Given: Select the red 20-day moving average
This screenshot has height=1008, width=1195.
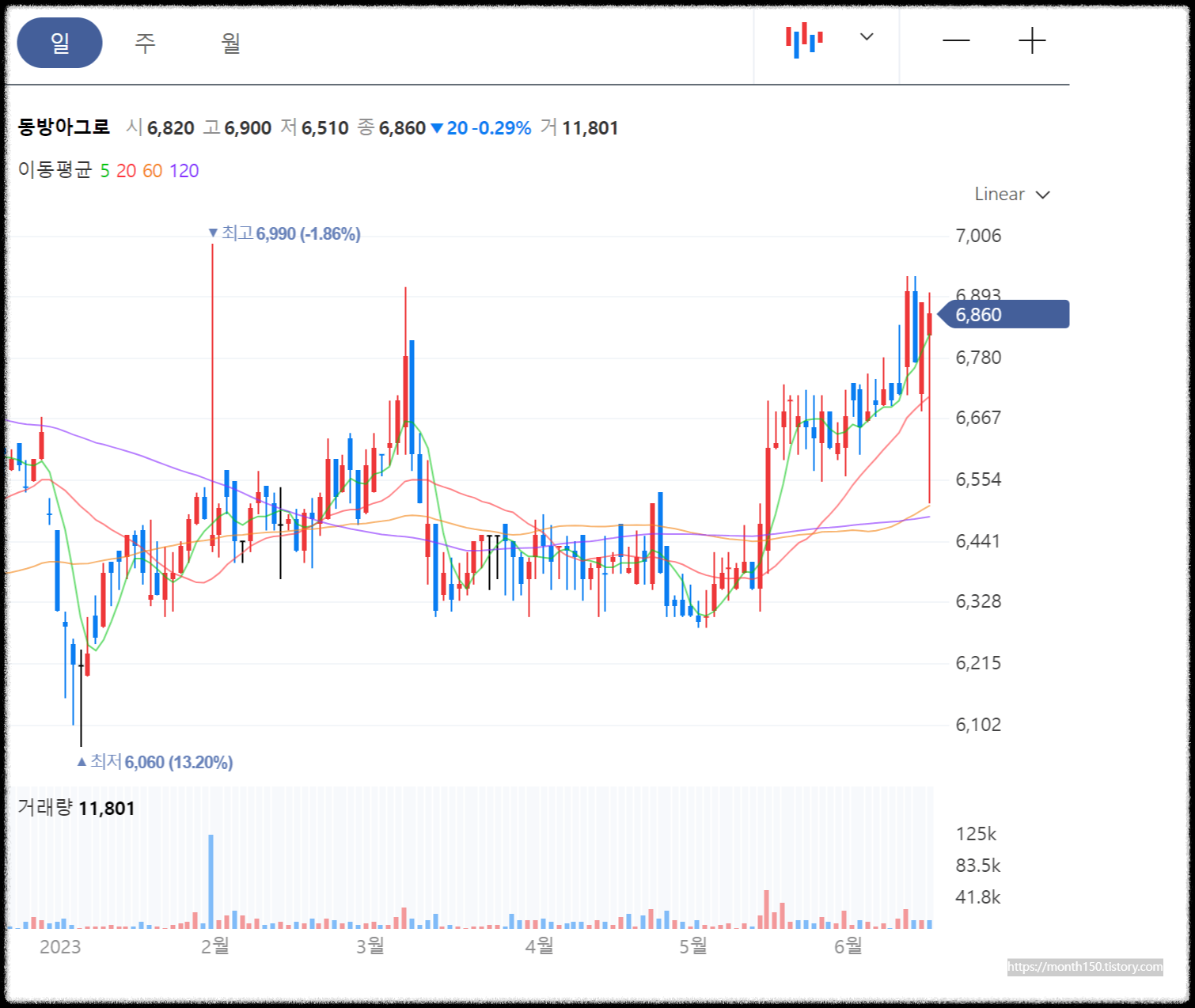Looking at the screenshot, I should point(127,171).
